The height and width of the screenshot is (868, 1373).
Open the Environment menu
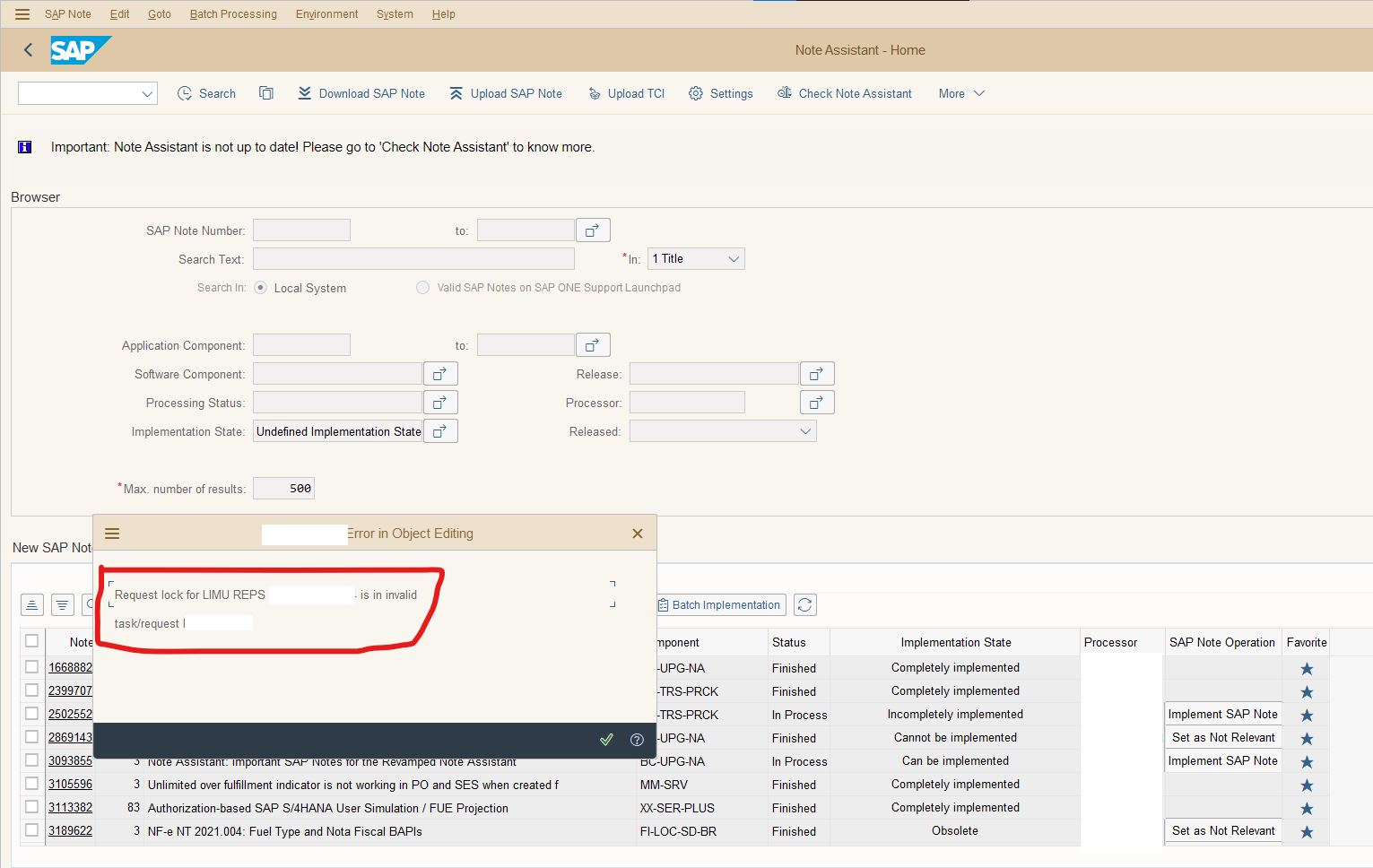(x=326, y=14)
